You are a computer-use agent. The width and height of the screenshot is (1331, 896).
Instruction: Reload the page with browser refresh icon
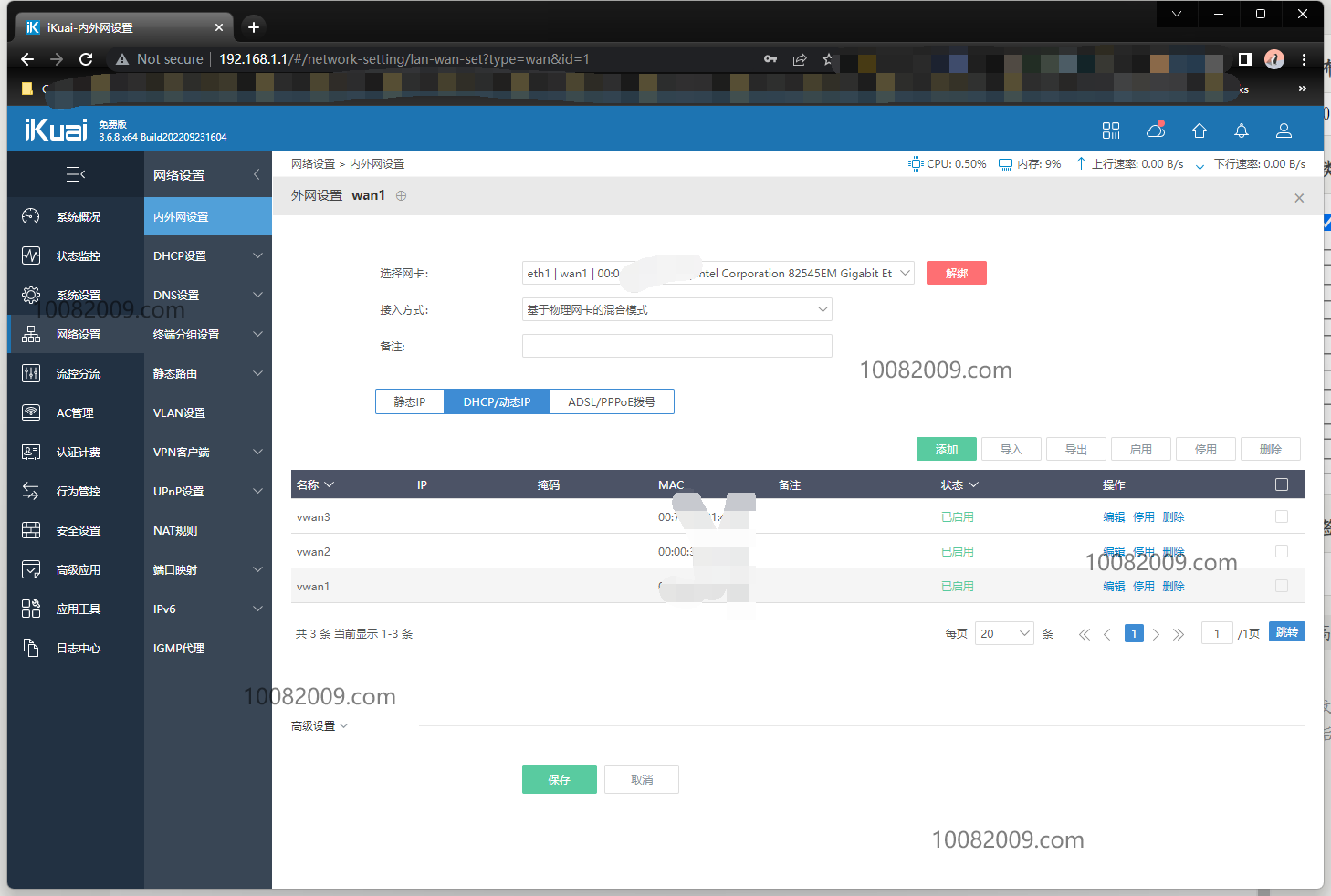[86, 59]
